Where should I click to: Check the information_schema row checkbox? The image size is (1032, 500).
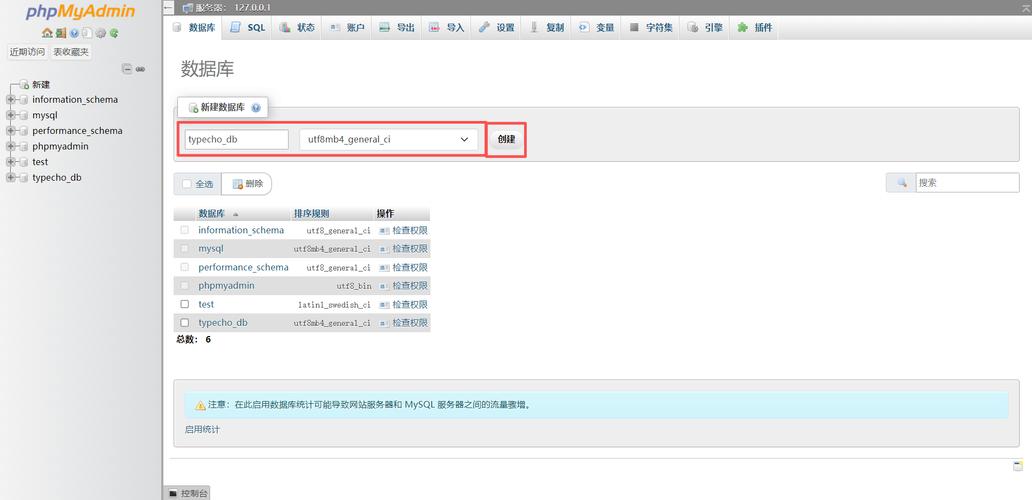coord(185,230)
